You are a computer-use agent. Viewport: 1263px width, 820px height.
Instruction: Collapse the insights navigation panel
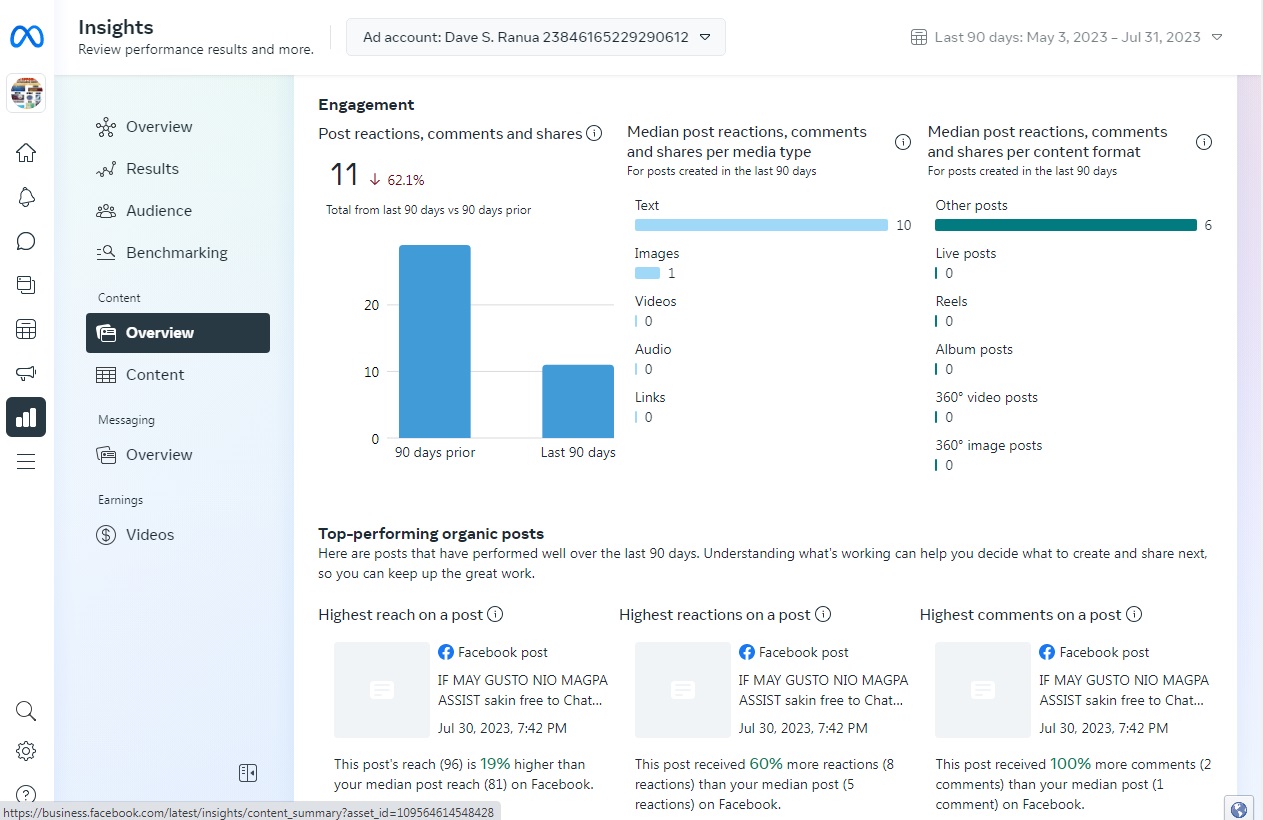(248, 772)
